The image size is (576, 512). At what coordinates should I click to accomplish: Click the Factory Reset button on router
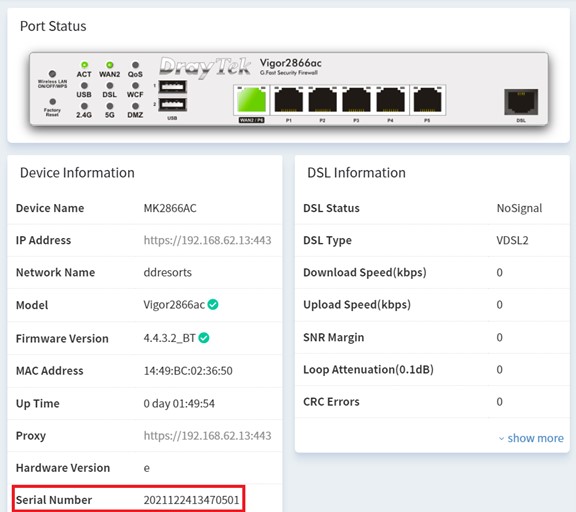point(53,101)
